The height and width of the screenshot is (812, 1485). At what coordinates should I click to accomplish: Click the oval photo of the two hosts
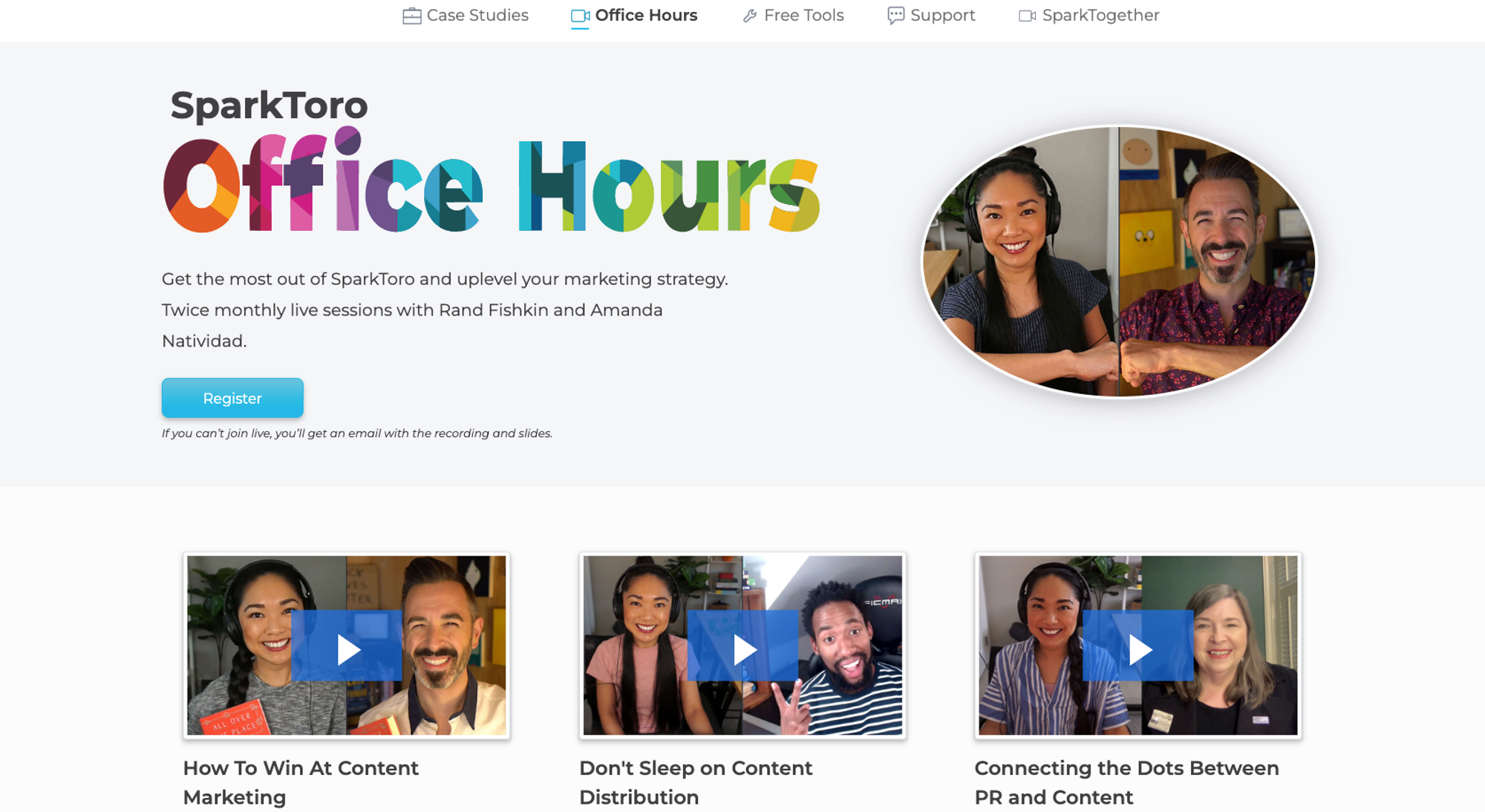1119,261
